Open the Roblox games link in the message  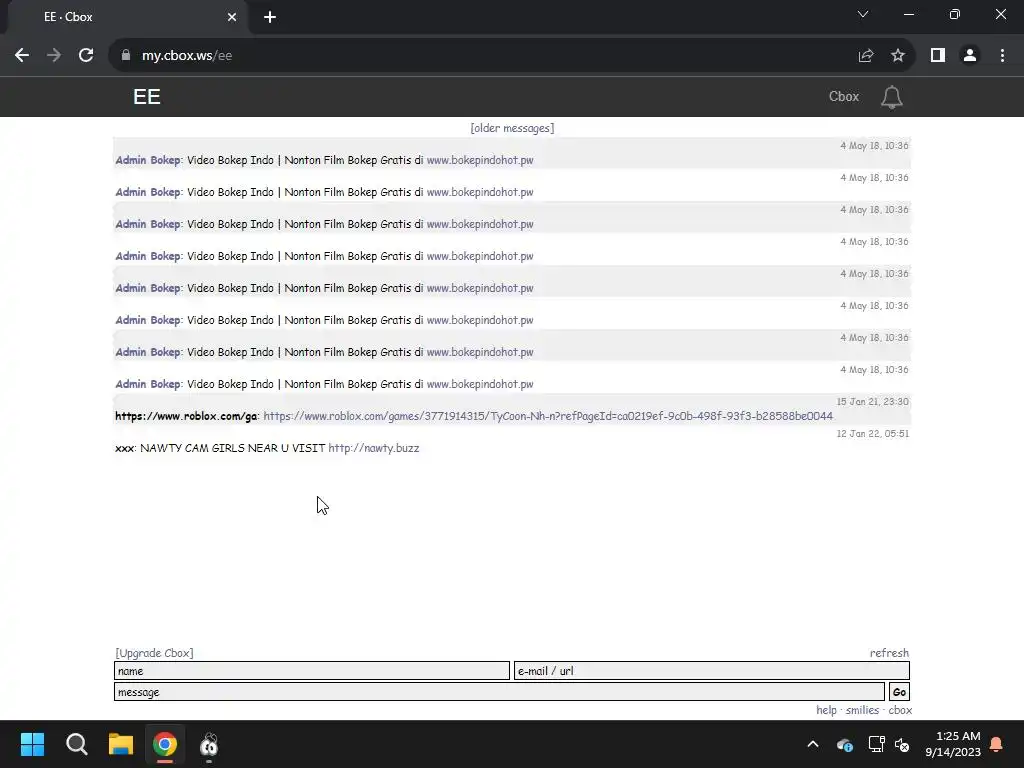[x=548, y=416]
